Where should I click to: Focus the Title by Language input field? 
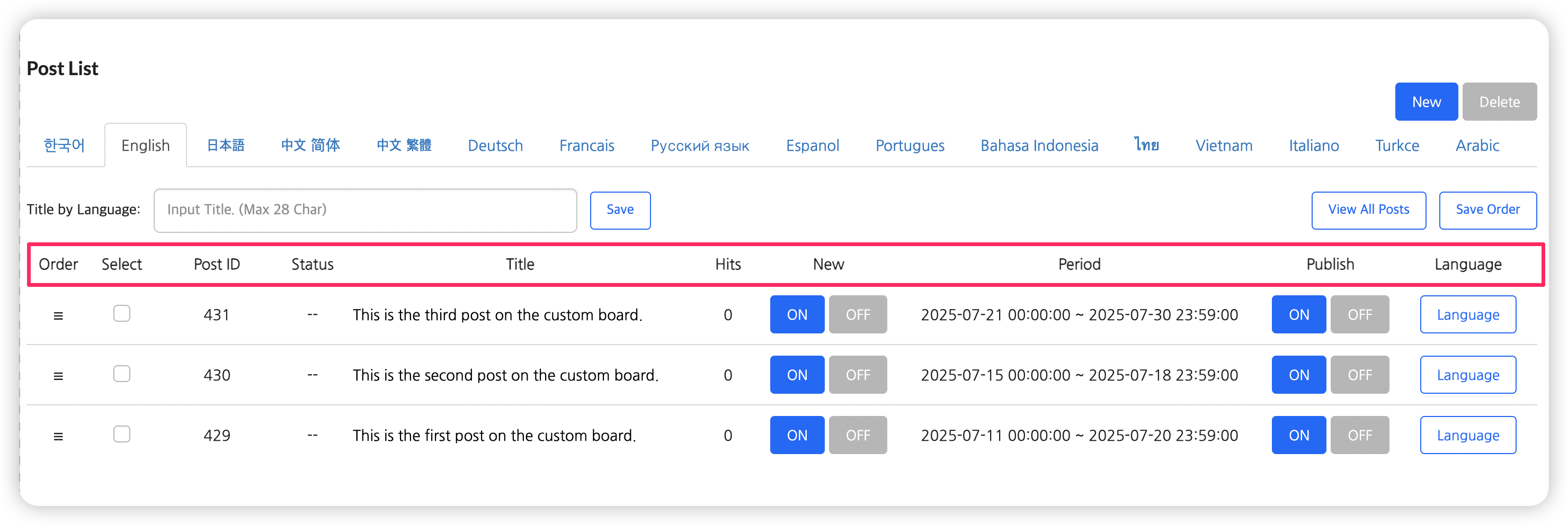[x=365, y=210]
